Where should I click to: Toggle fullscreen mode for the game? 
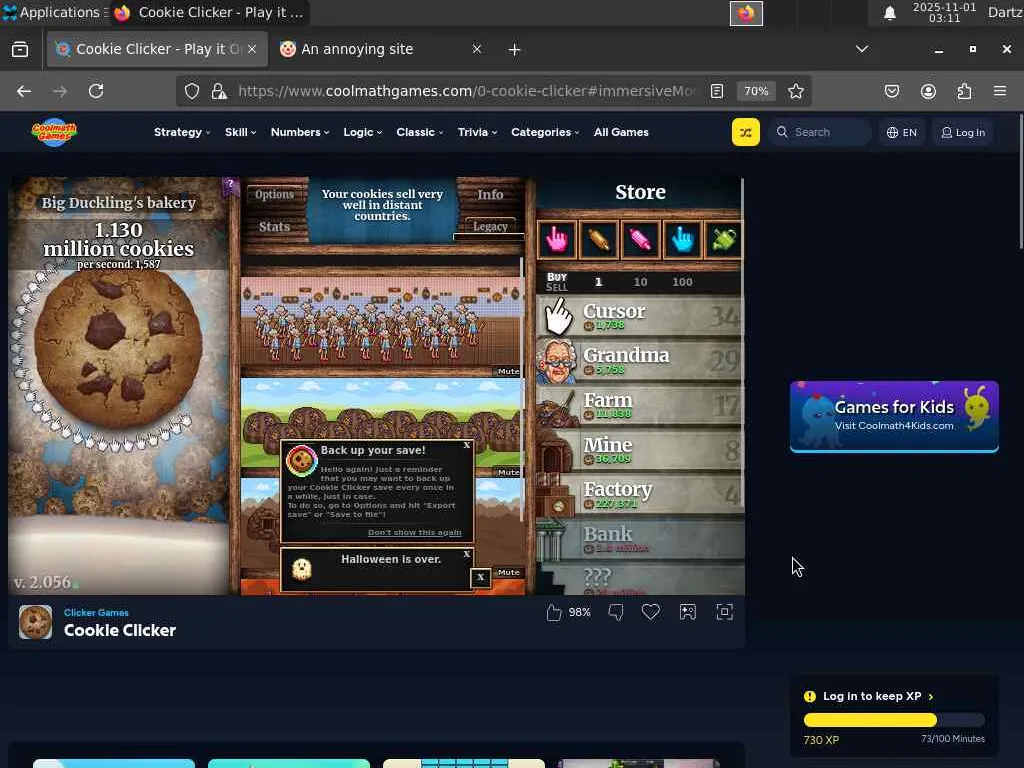(724, 612)
